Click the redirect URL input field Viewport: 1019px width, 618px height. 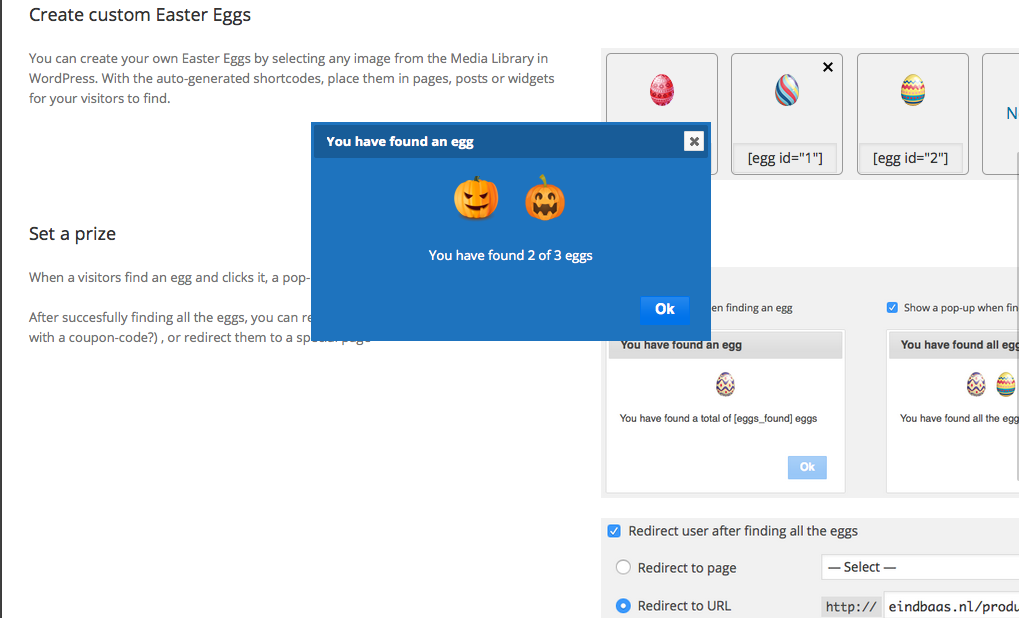(x=951, y=606)
